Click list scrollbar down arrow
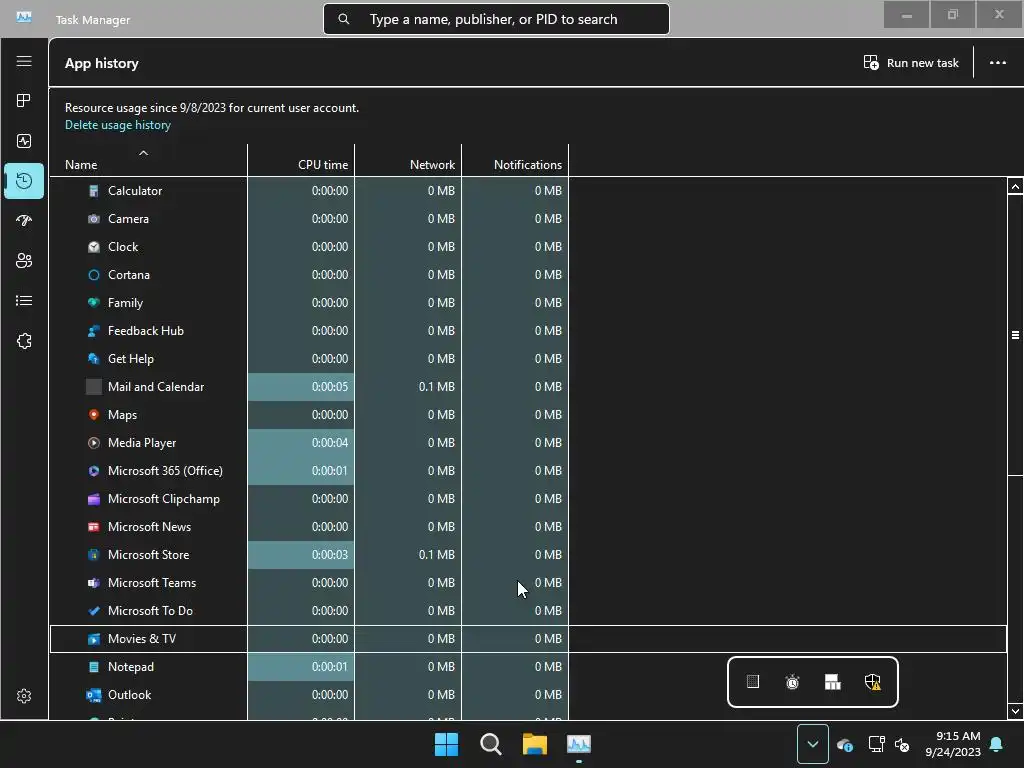Screen dimensions: 1024x768 coord(1015,711)
